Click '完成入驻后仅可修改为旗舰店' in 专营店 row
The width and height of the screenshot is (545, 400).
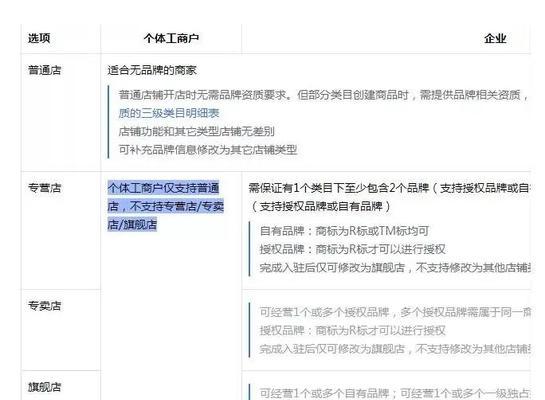coord(332,268)
